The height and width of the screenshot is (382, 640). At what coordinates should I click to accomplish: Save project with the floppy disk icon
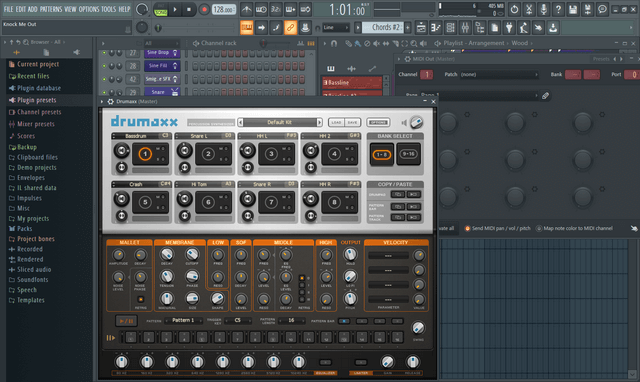tap(573, 9)
